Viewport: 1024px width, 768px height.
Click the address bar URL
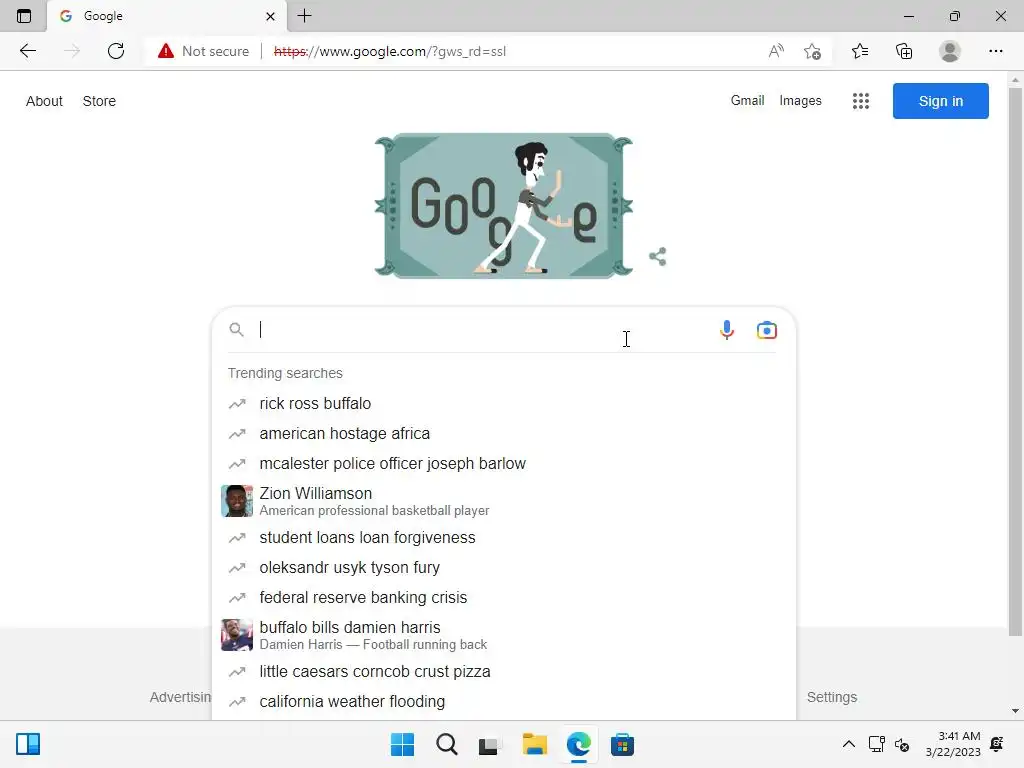pos(389,51)
